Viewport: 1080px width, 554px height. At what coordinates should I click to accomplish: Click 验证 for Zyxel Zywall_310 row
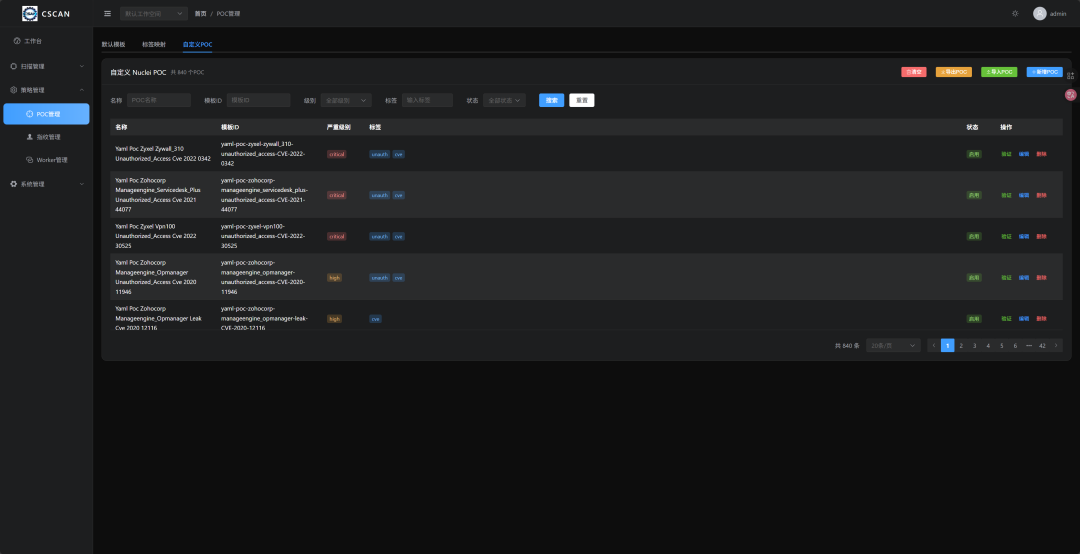pos(1006,154)
